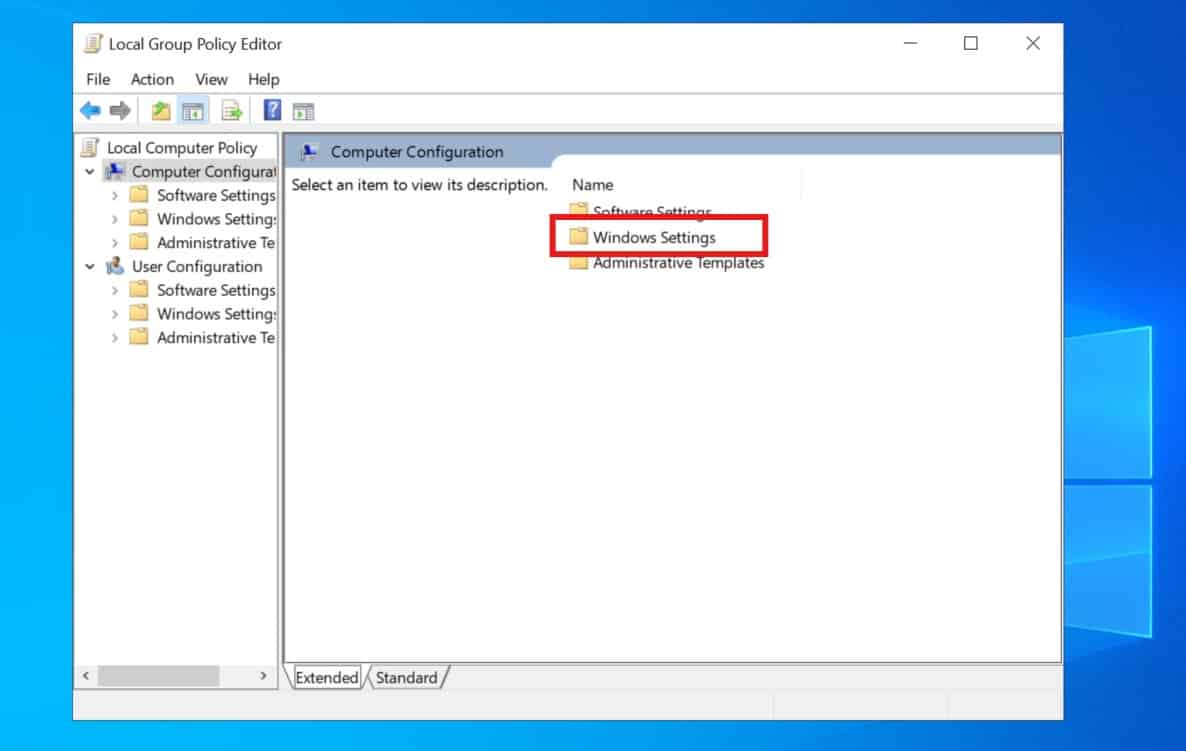Viewport: 1186px width, 751px height.
Task: Open the Action menu
Action: click(152, 79)
